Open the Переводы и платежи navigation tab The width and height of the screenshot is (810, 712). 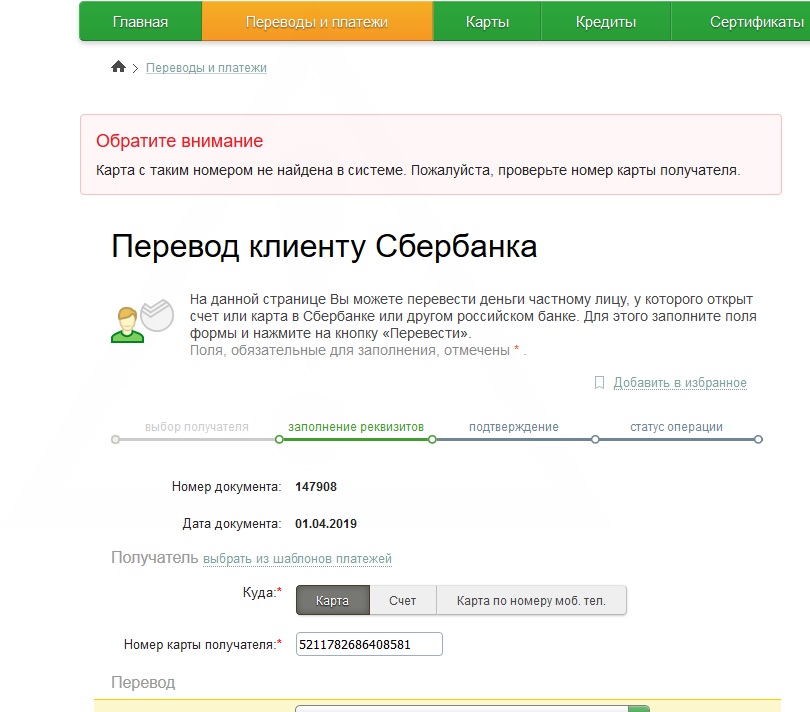[317, 22]
